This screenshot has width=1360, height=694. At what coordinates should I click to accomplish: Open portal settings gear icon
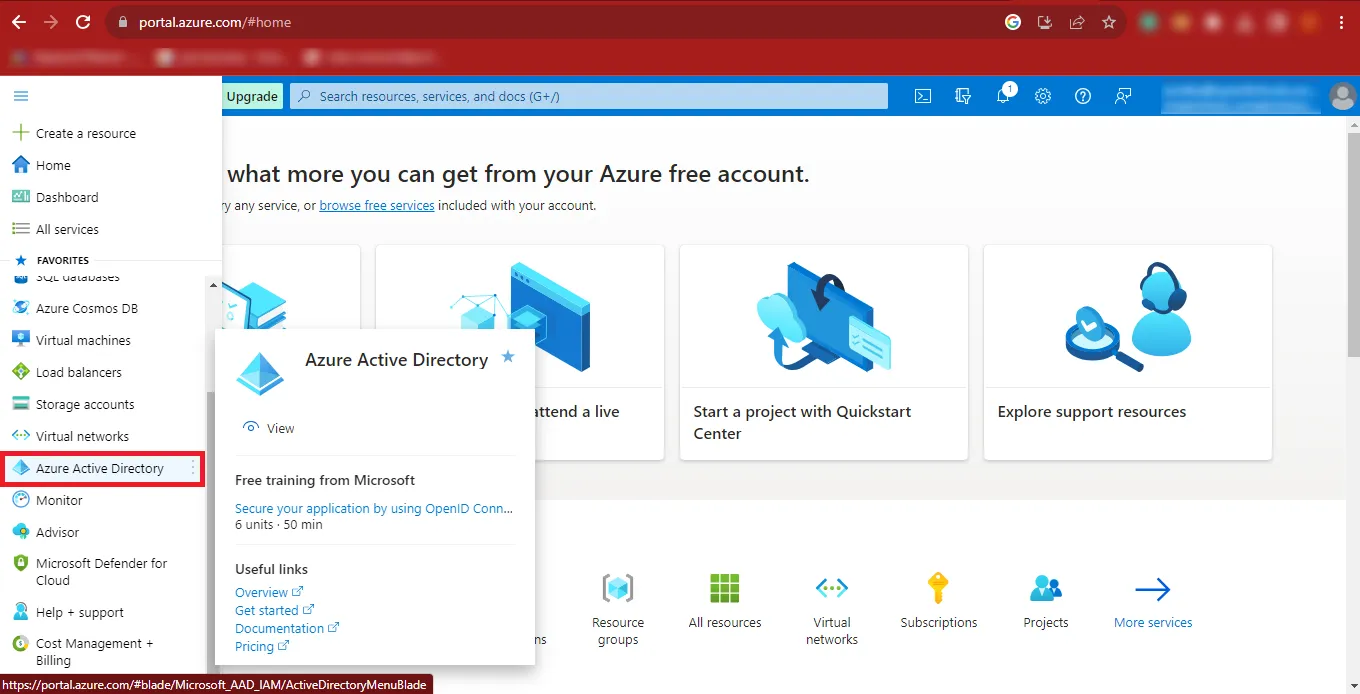click(1043, 96)
